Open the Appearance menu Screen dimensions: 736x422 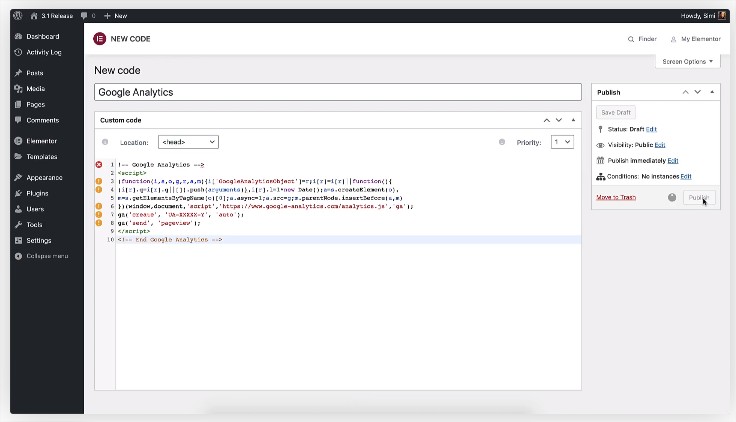44,177
